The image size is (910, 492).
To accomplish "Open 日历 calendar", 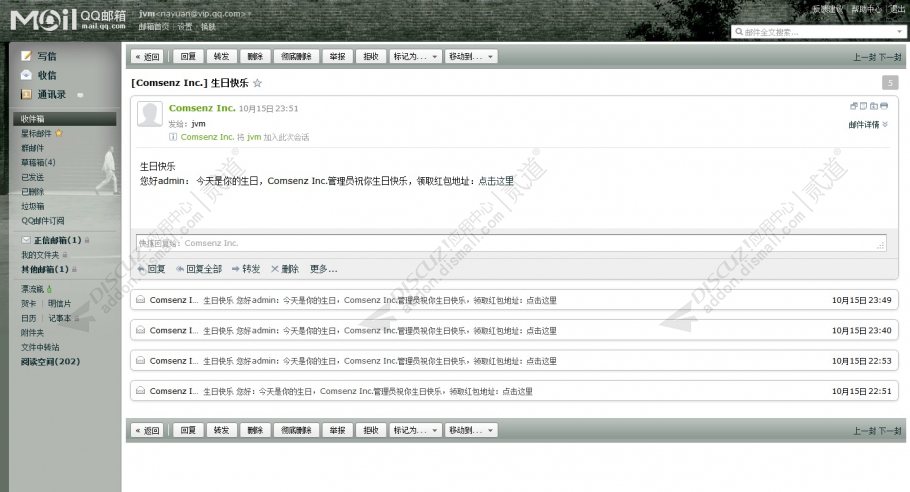I will click(28, 318).
